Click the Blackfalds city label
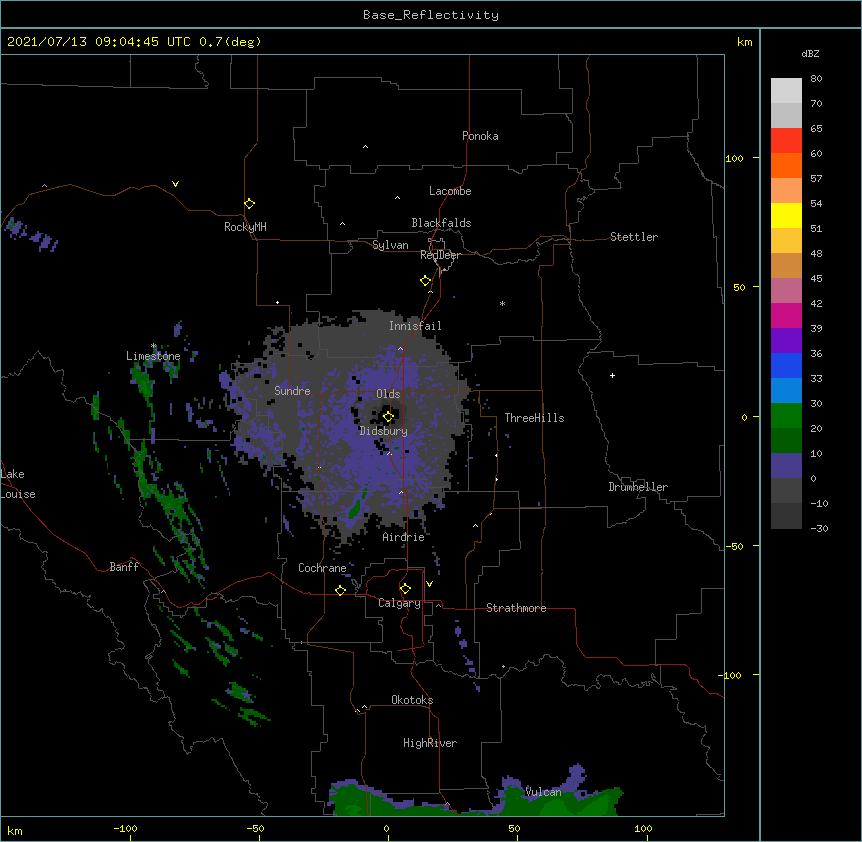The height and width of the screenshot is (842, 862). (441, 223)
